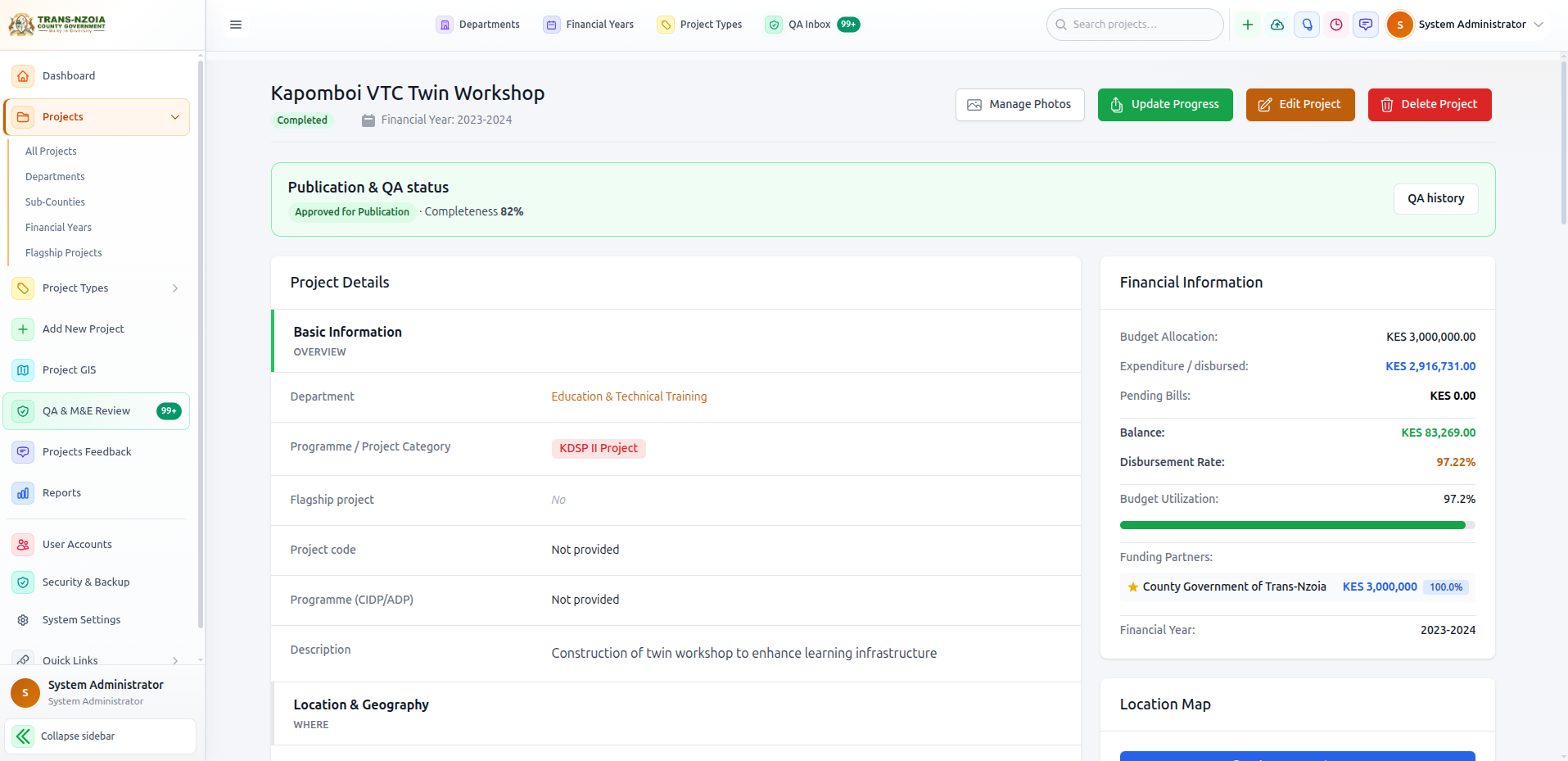Open the QA history button
This screenshot has width=1568, height=761.
[1436, 199]
